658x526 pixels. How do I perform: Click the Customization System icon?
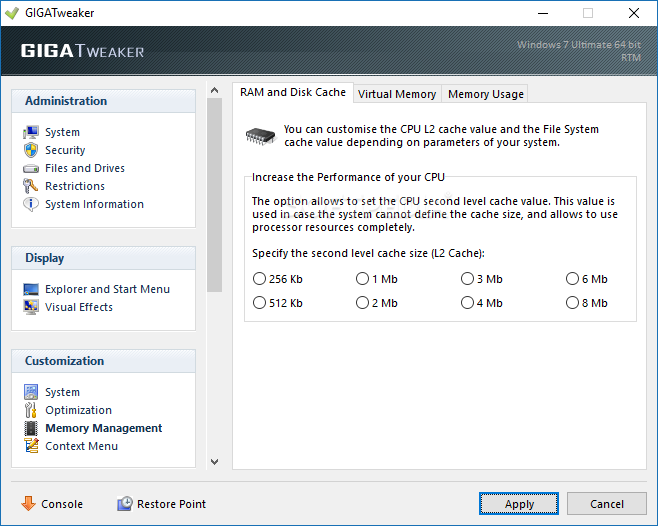[31, 392]
